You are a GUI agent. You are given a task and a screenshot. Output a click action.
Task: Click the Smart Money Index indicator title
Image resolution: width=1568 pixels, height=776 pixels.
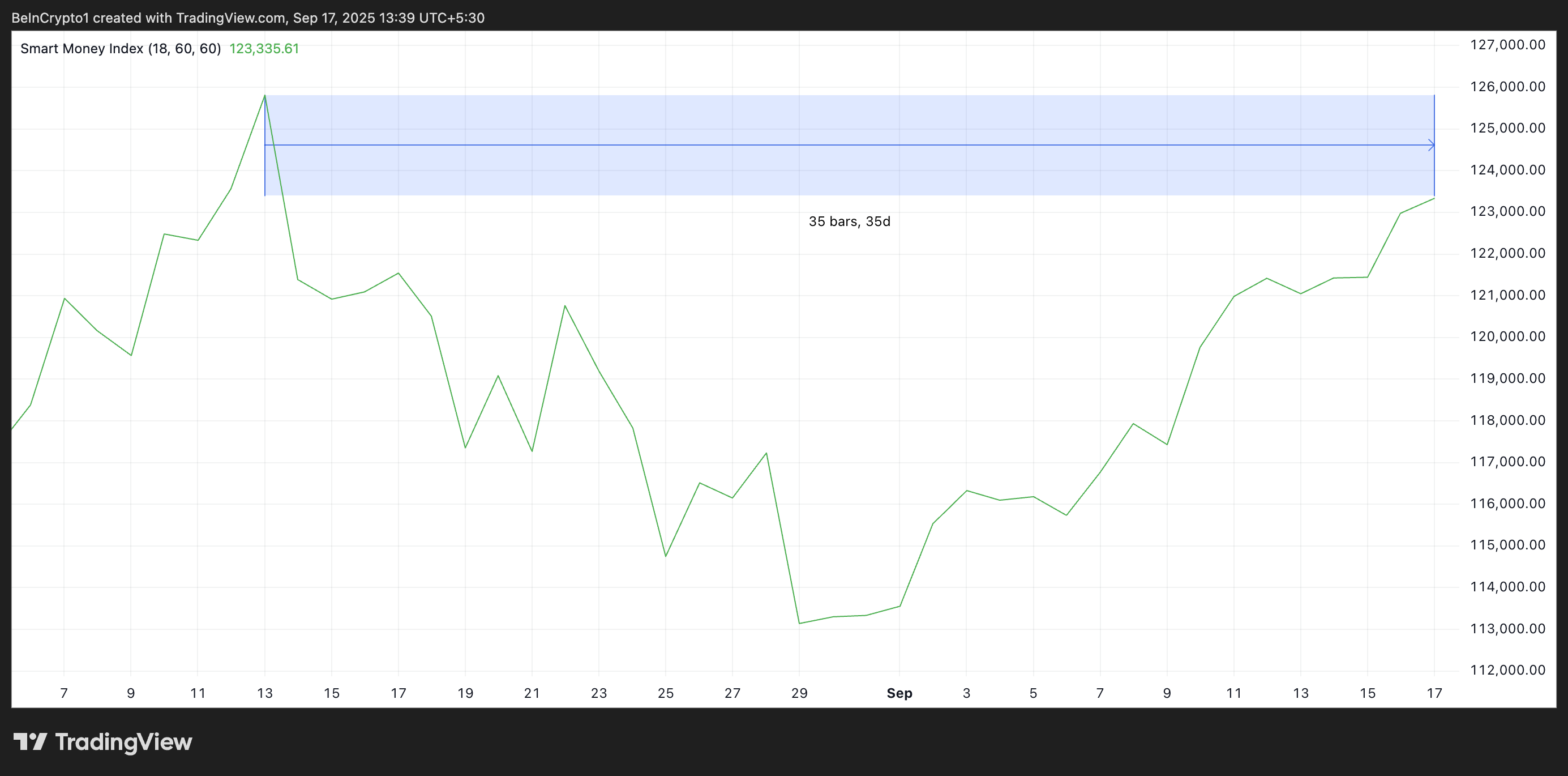tap(121, 49)
